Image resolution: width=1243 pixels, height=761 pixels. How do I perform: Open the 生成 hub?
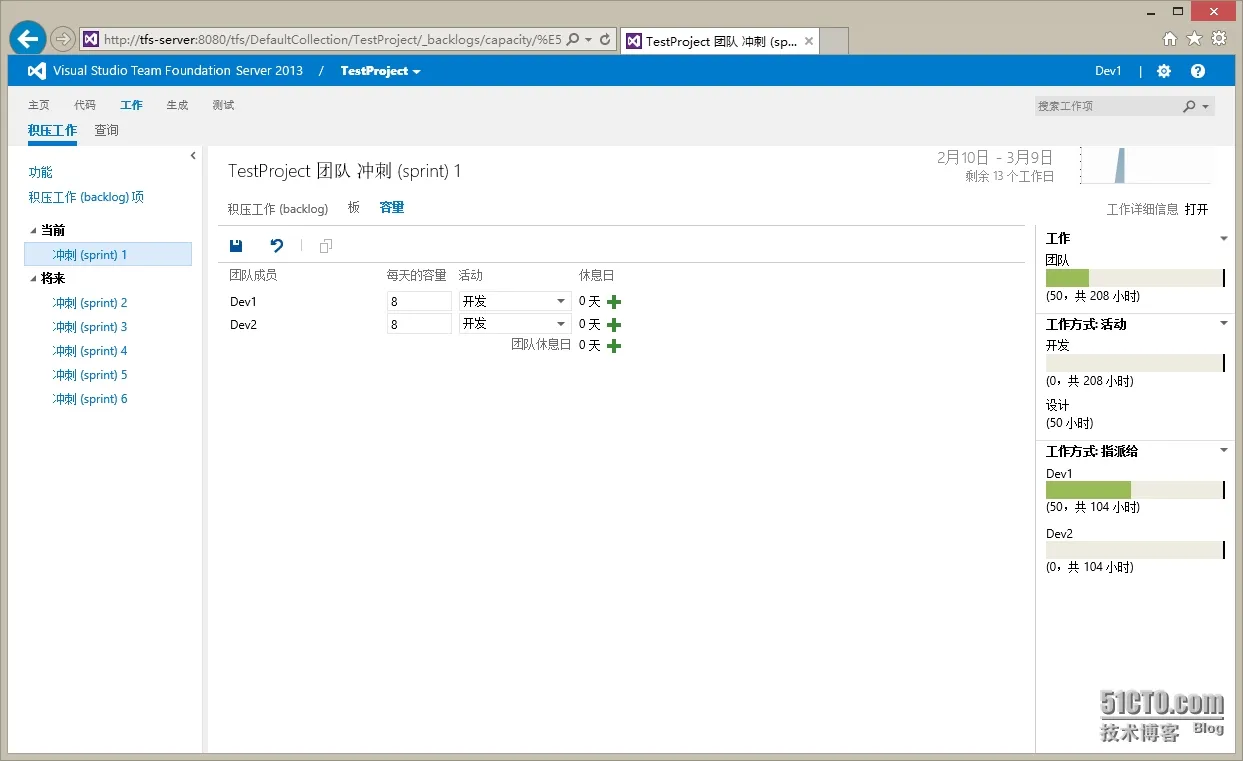[177, 105]
